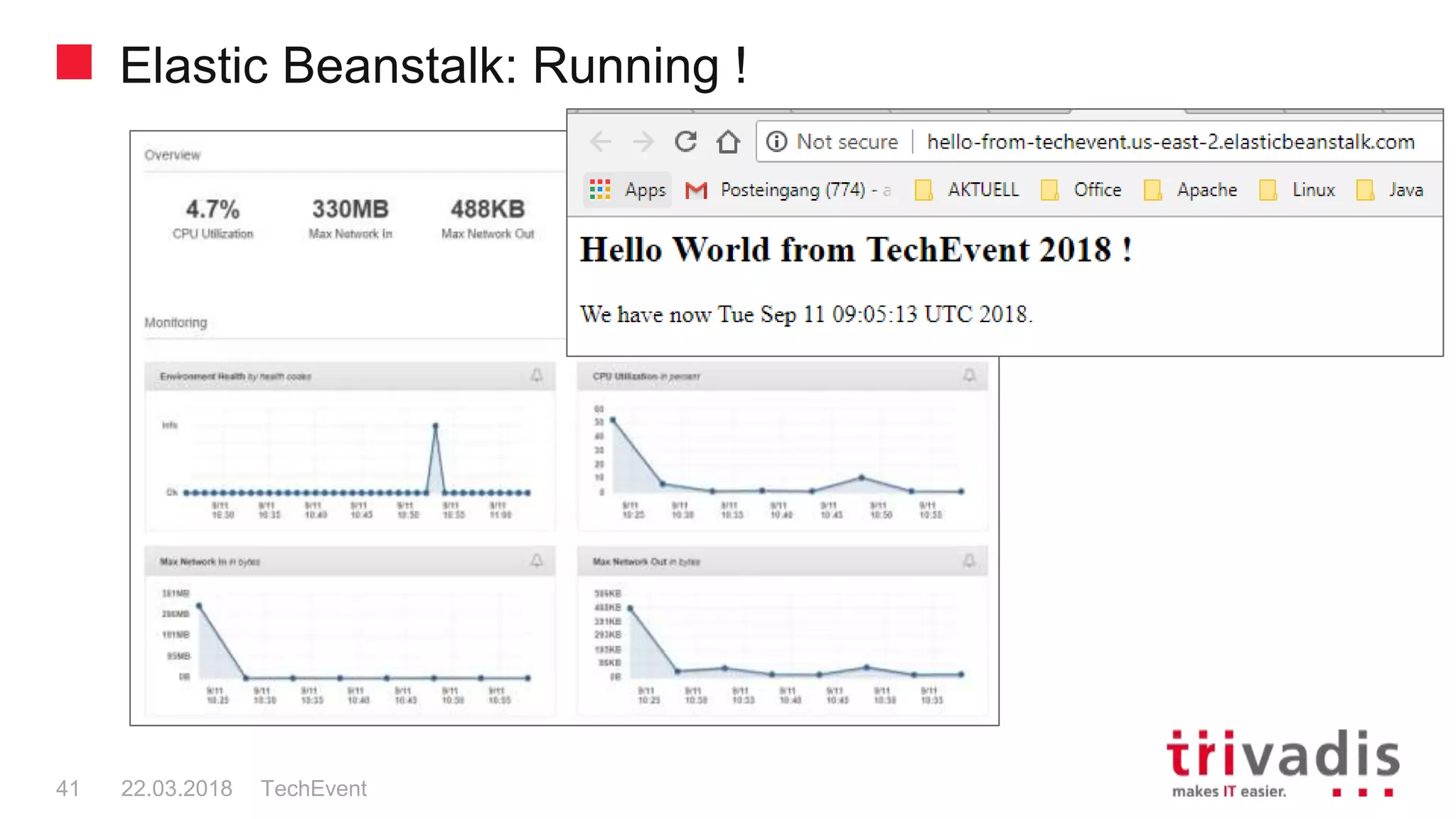Set alarm bell on Max Network Out chart

click(x=969, y=561)
